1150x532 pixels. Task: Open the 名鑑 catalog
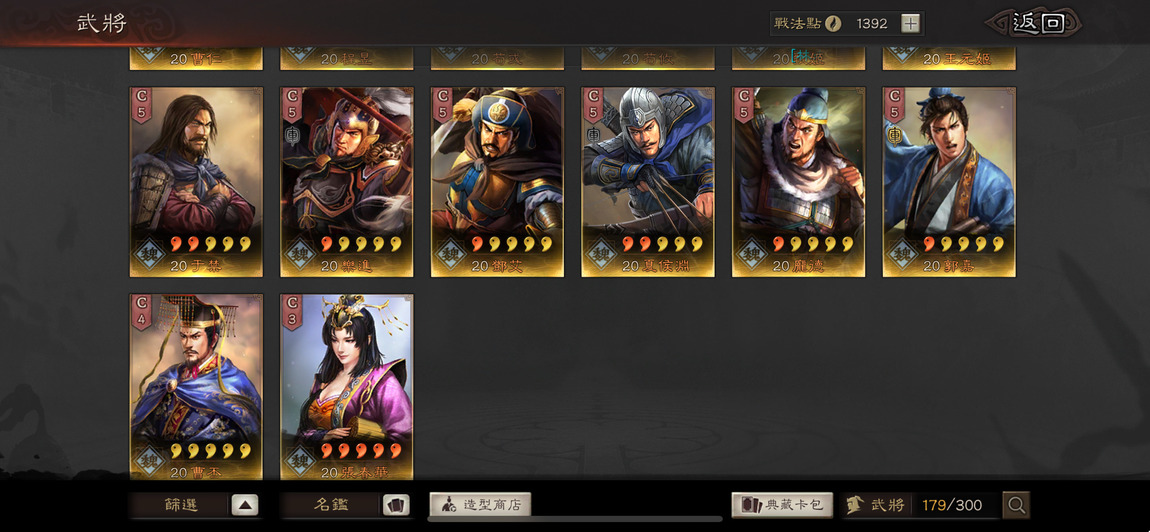(332, 505)
